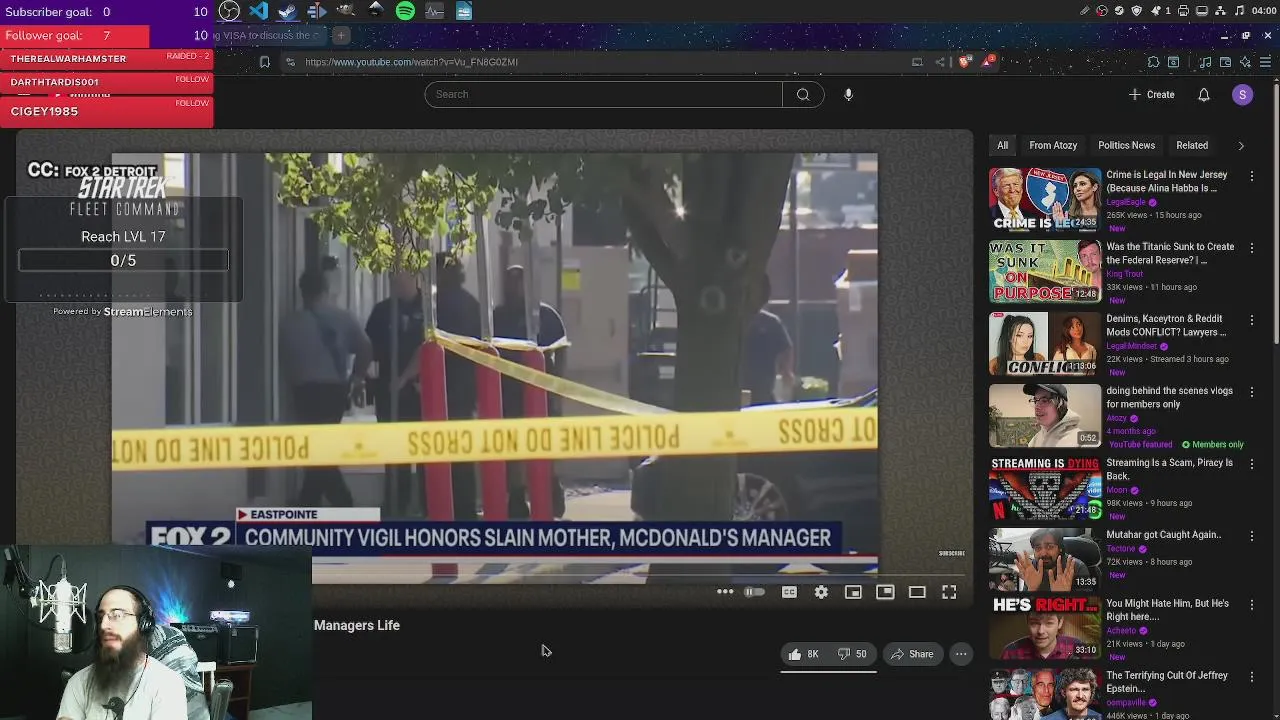The width and height of the screenshot is (1280, 720).
Task: Toggle the autoplay switch in player
Action: 754,592
